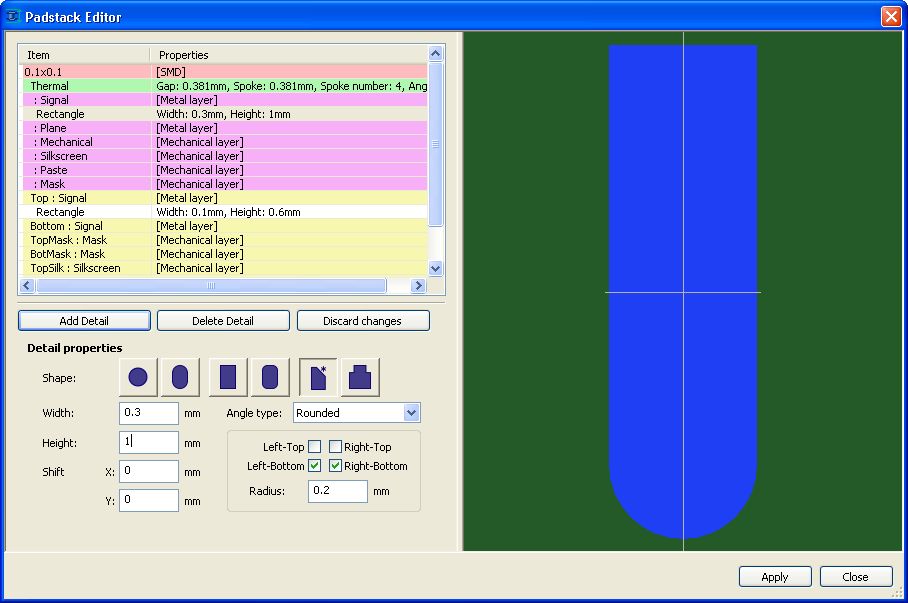This screenshot has height=603, width=908.
Task: Click the Apply button
Action: (x=775, y=577)
